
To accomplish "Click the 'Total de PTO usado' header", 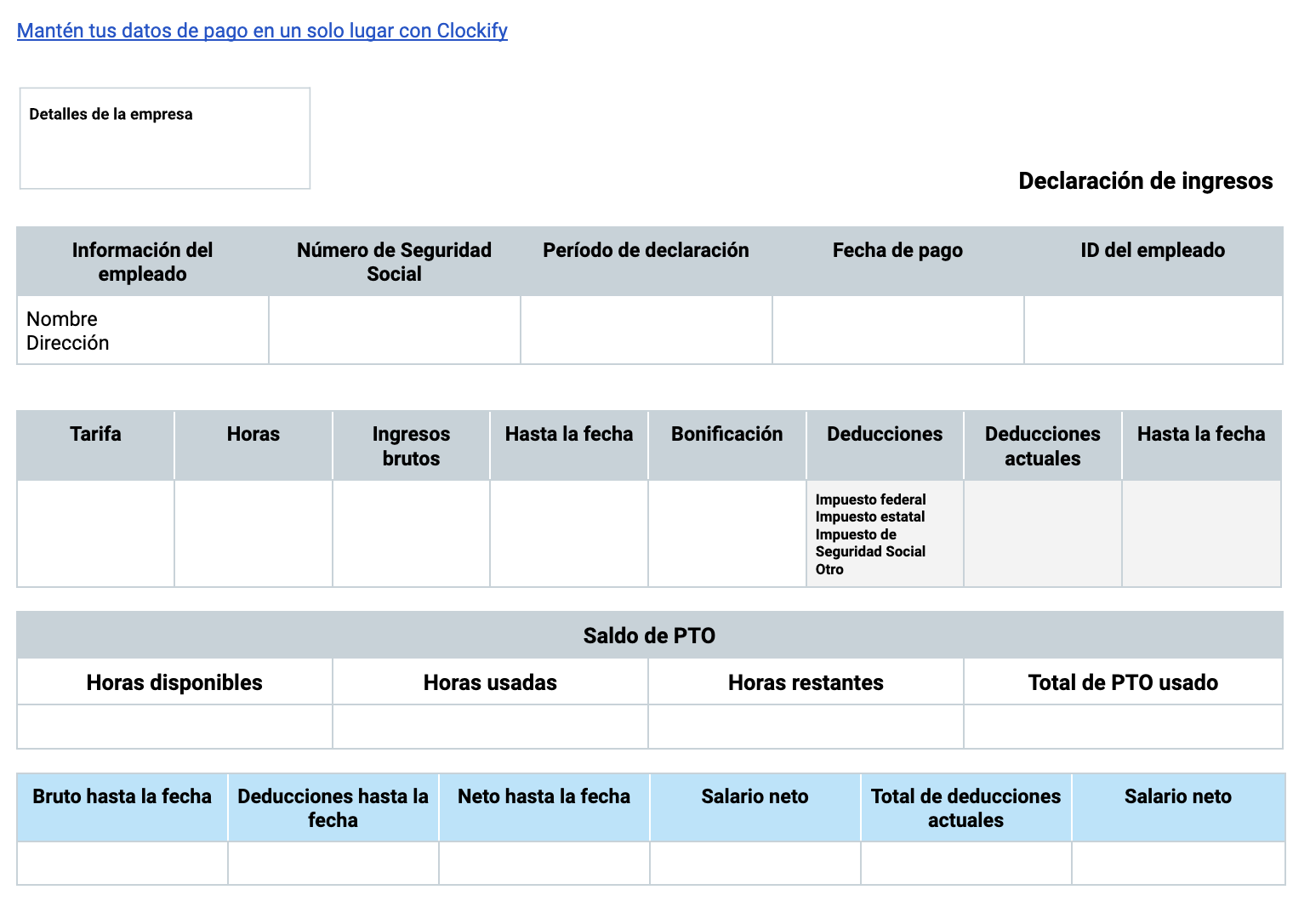I will click(x=1123, y=682).
